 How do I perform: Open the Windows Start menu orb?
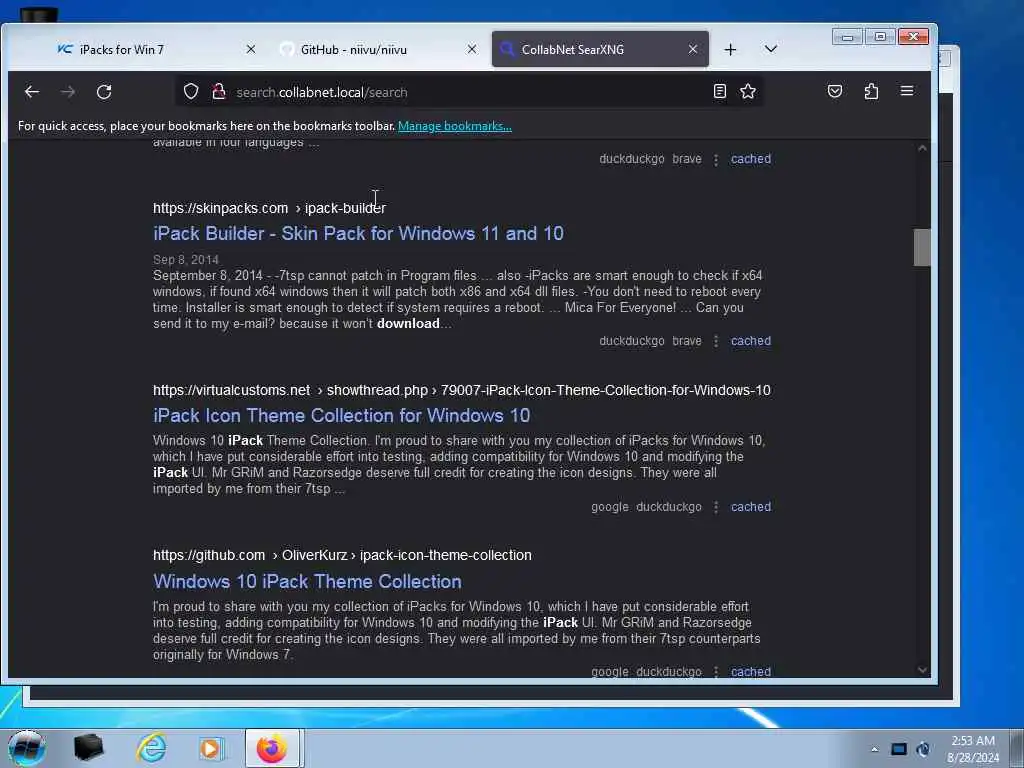(27, 748)
